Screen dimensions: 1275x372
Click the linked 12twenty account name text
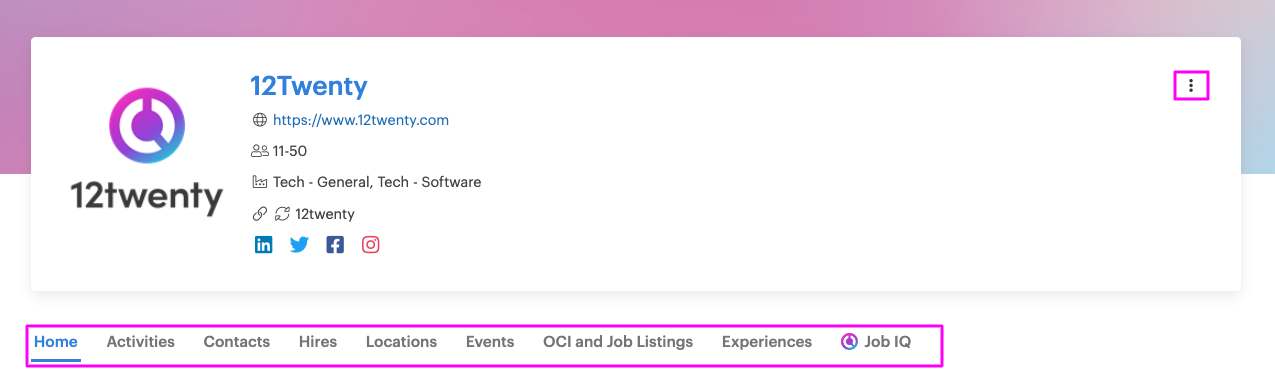point(325,214)
